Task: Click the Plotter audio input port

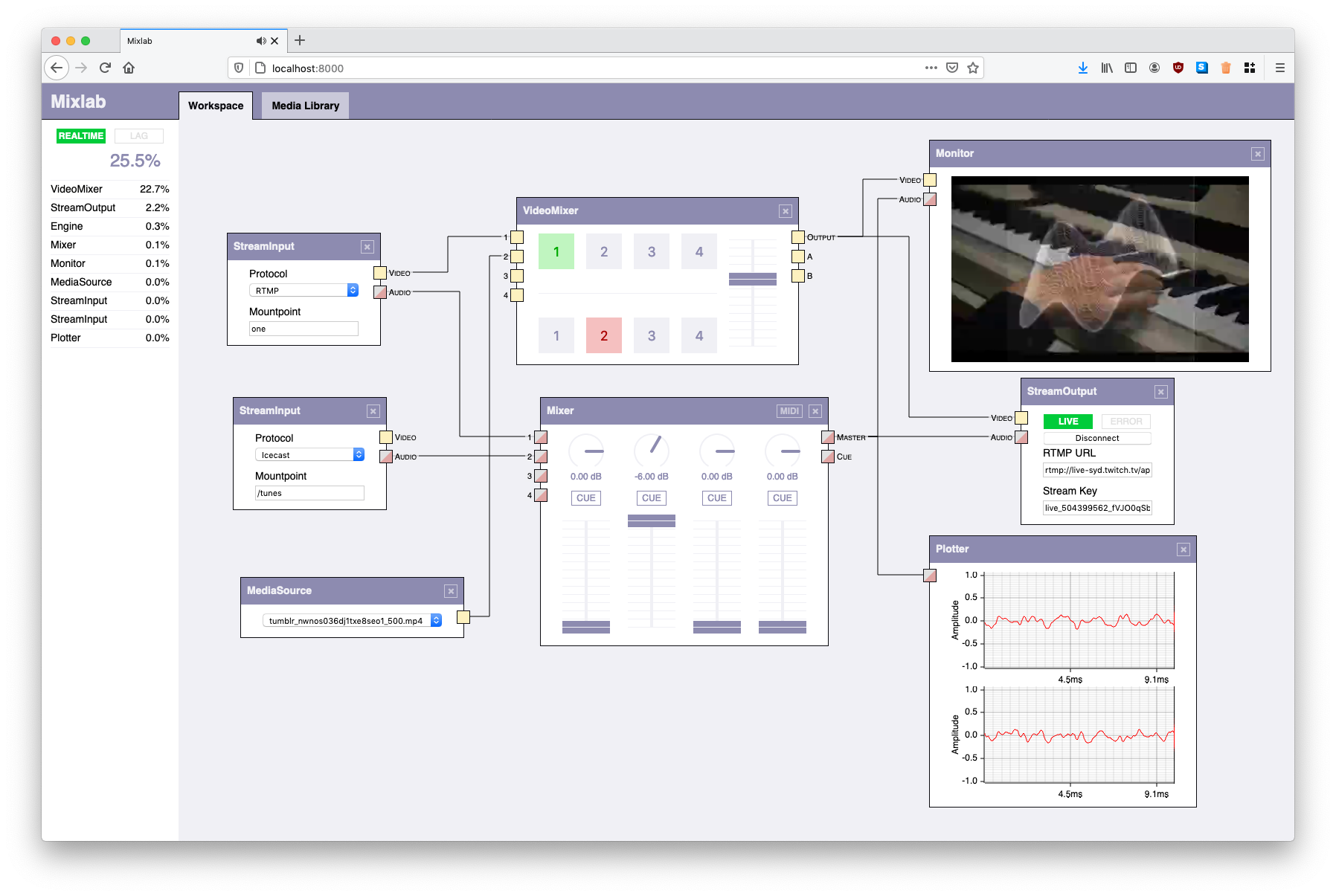Action: 930,576
